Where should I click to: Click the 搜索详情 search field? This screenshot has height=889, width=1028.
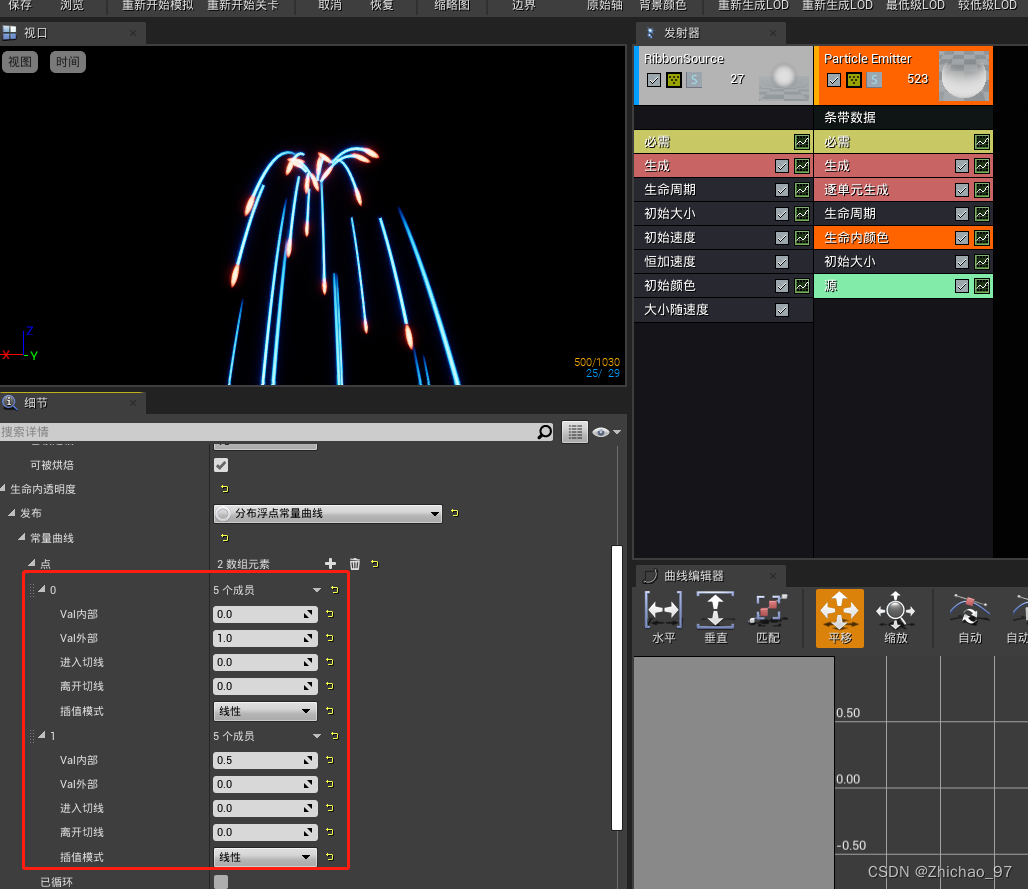pos(269,431)
